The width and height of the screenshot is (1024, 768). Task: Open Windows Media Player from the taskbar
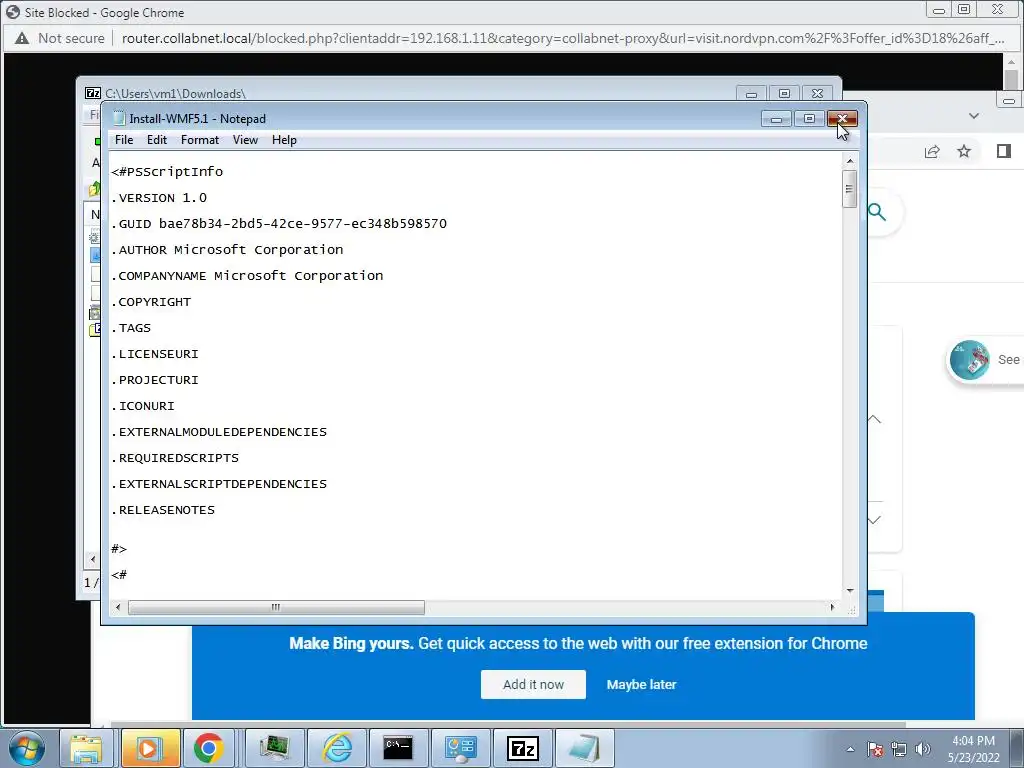[x=148, y=748]
